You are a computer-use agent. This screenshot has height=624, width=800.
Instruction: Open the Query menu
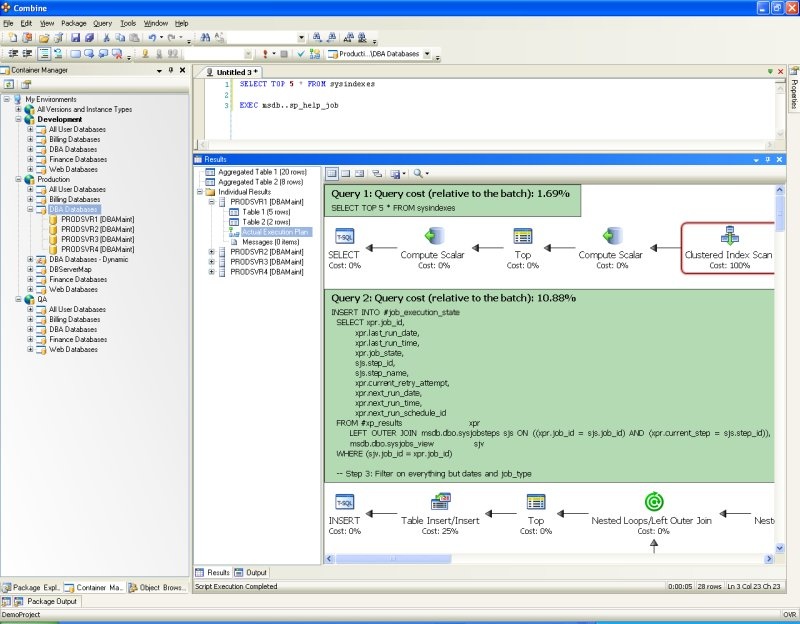click(x=102, y=22)
